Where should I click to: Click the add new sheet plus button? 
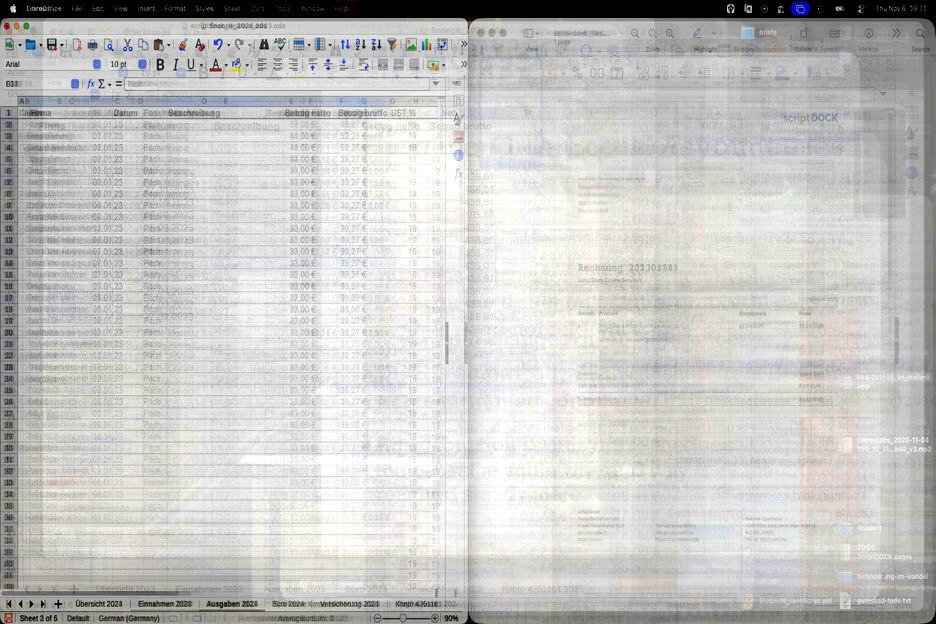coord(58,604)
